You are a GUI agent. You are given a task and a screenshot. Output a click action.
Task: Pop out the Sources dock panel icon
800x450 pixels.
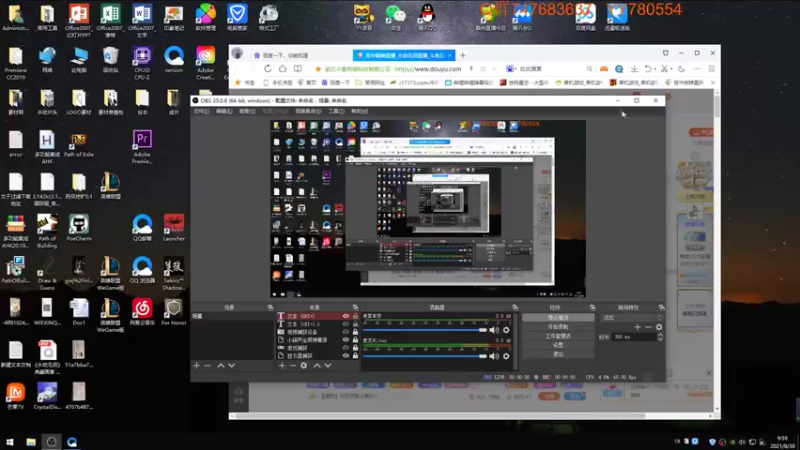[x=355, y=308]
